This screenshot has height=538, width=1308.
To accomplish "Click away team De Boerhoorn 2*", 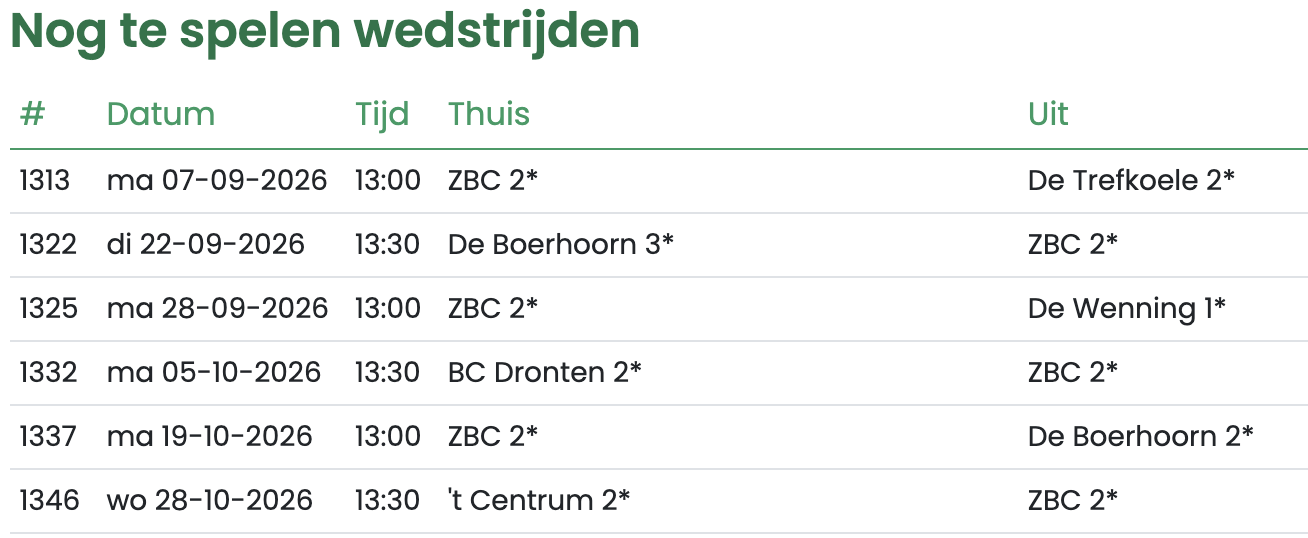I will click(1141, 436).
